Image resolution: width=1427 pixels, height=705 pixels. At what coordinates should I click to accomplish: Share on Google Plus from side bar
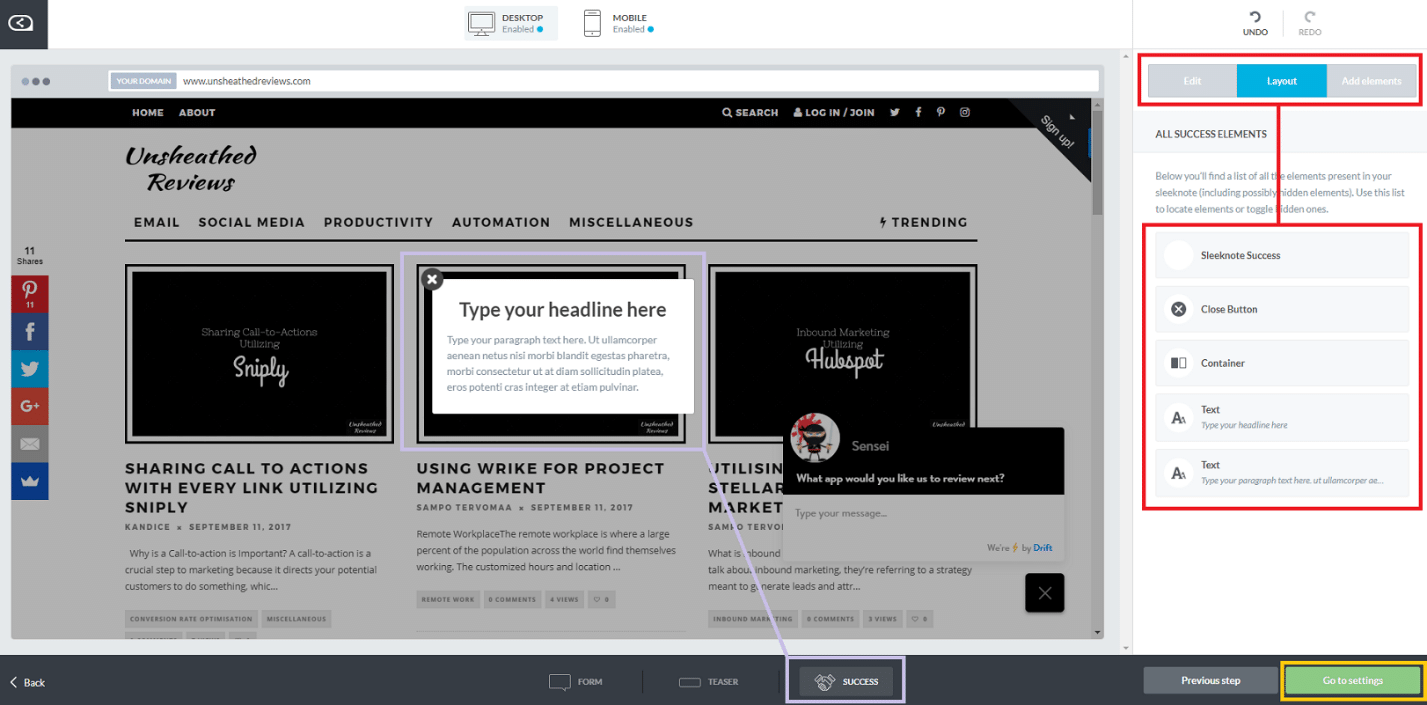[30, 406]
